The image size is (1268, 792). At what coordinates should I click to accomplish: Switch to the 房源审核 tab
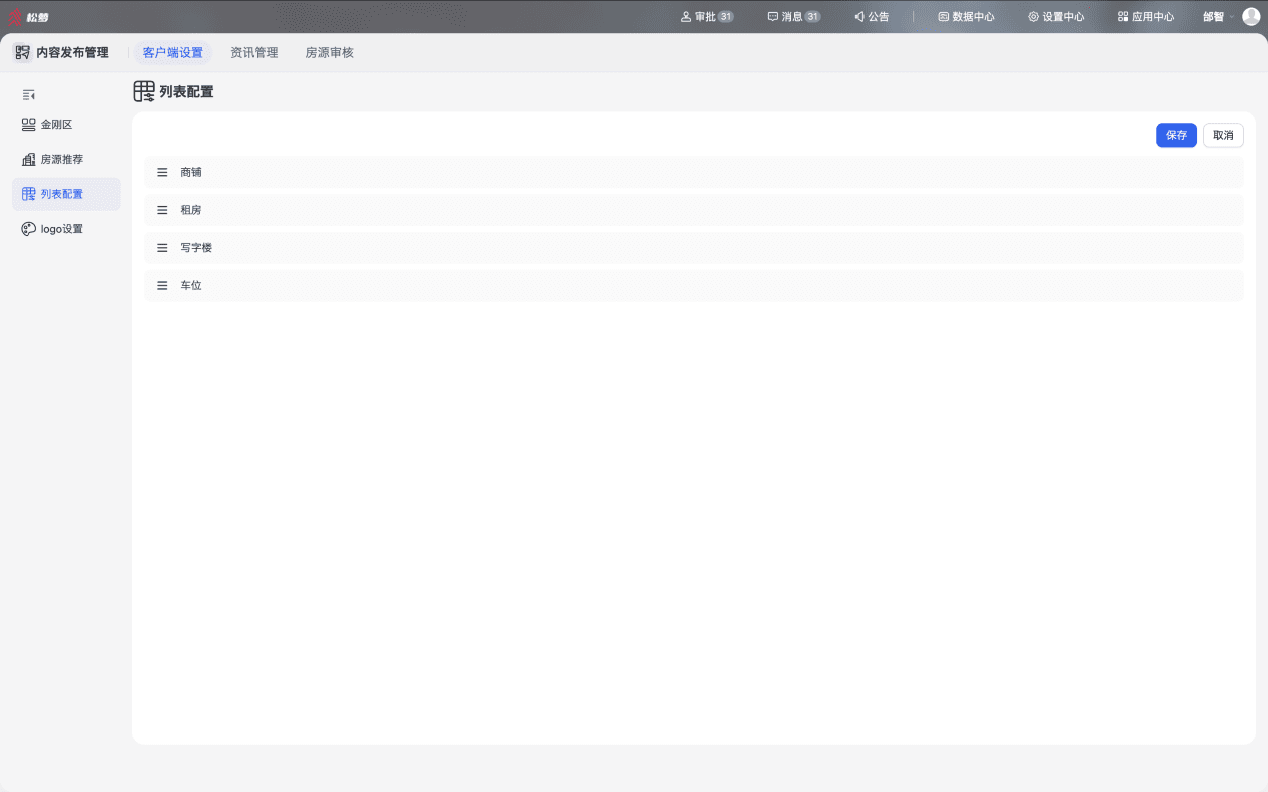330,52
